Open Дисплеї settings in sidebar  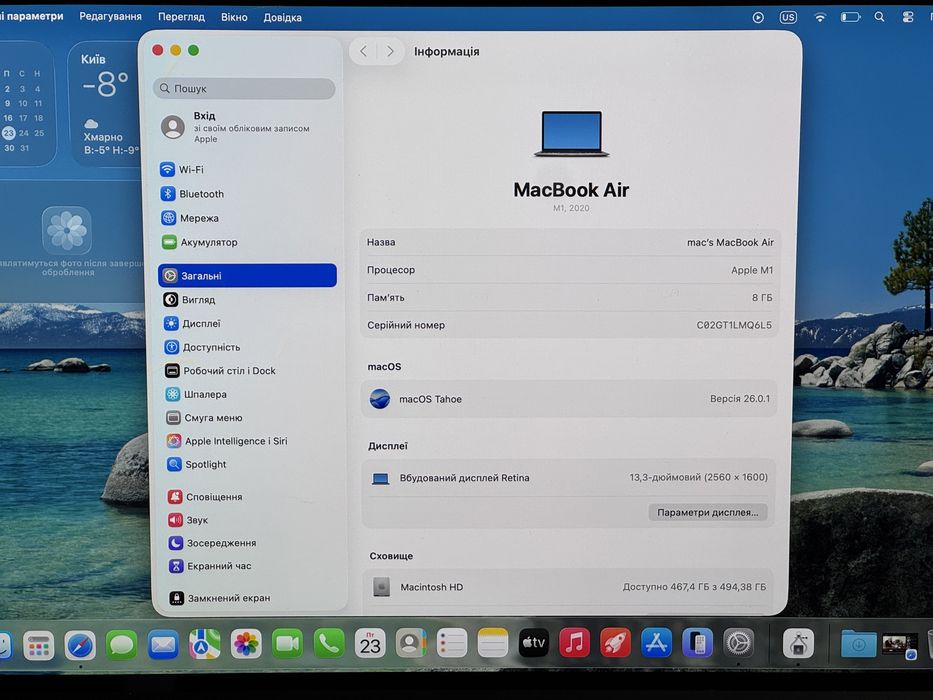[247, 323]
